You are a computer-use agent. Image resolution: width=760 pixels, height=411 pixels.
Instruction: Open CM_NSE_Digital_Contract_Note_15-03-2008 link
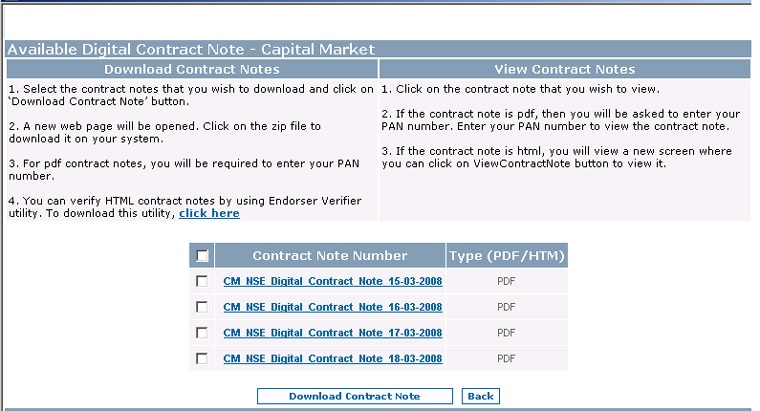point(332,281)
